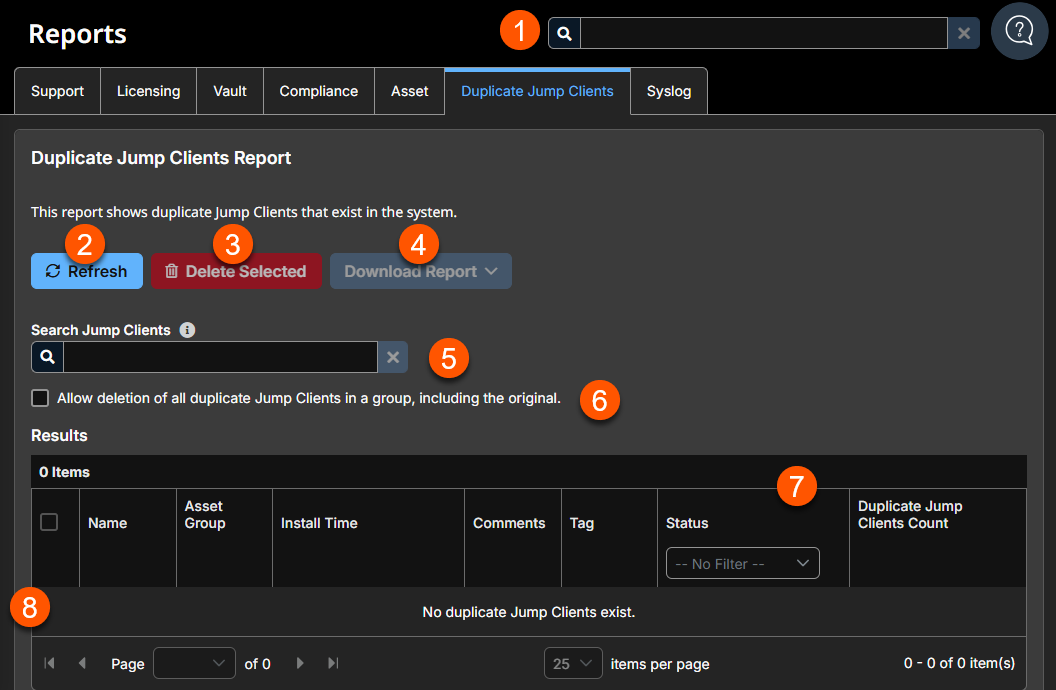The image size is (1056, 690).
Task: Clear the top search field with X
Action: pos(964,33)
